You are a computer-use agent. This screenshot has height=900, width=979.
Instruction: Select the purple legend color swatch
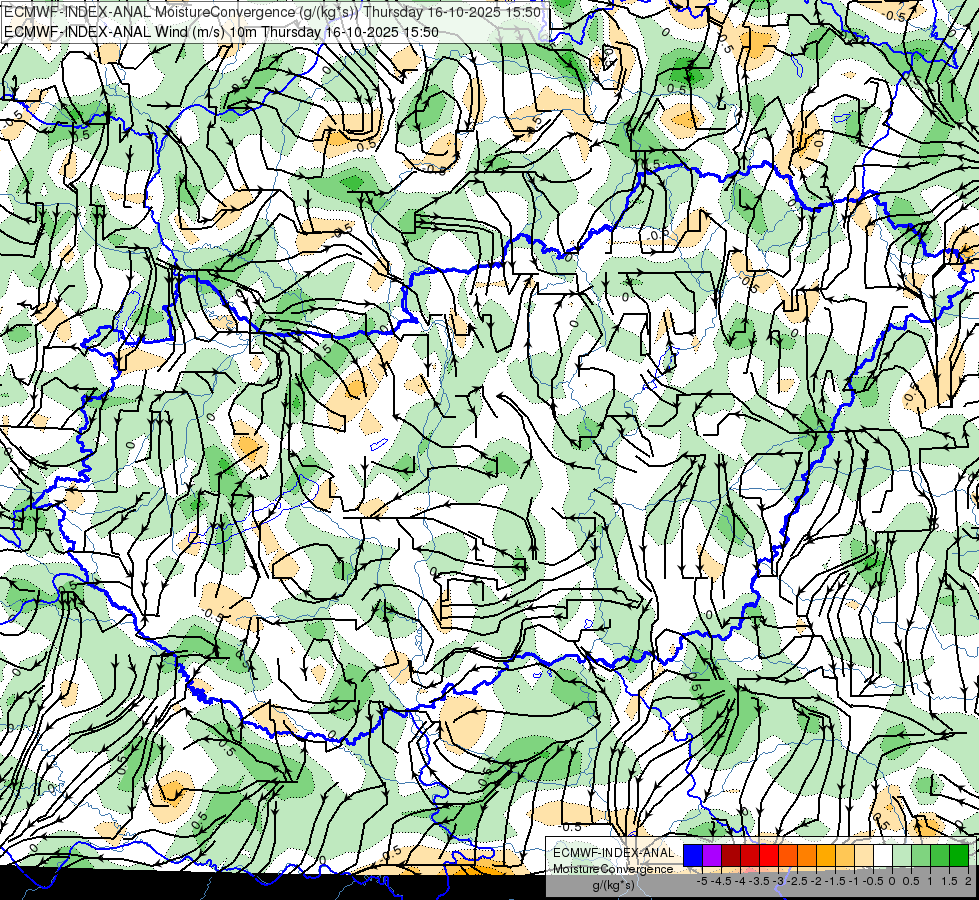(712, 855)
